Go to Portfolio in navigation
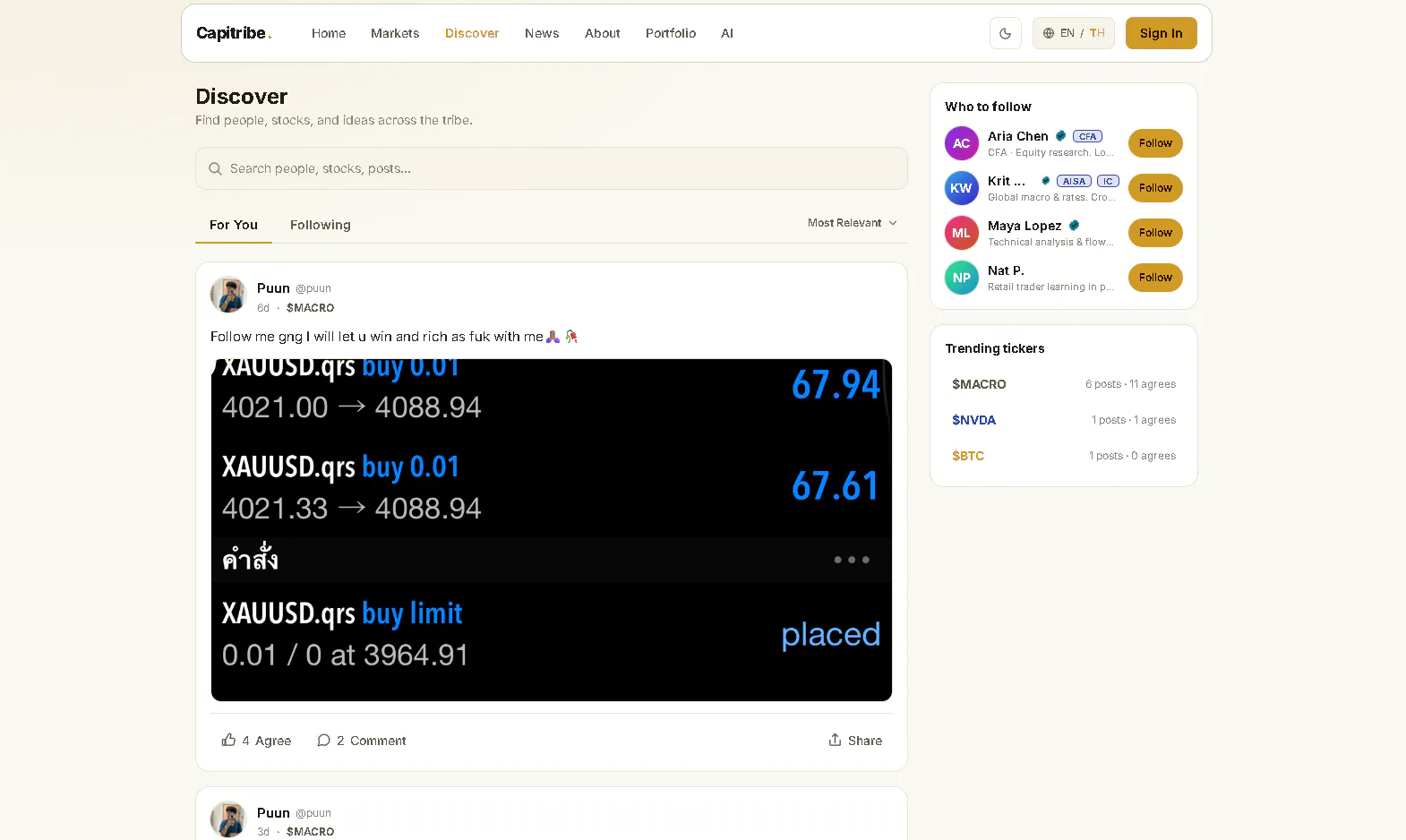 click(671, 33)
